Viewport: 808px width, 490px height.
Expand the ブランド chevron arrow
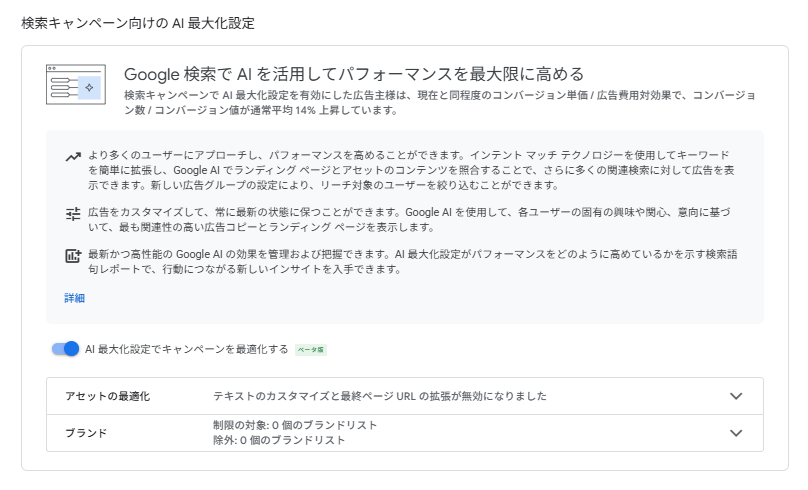tap(736, 433)
